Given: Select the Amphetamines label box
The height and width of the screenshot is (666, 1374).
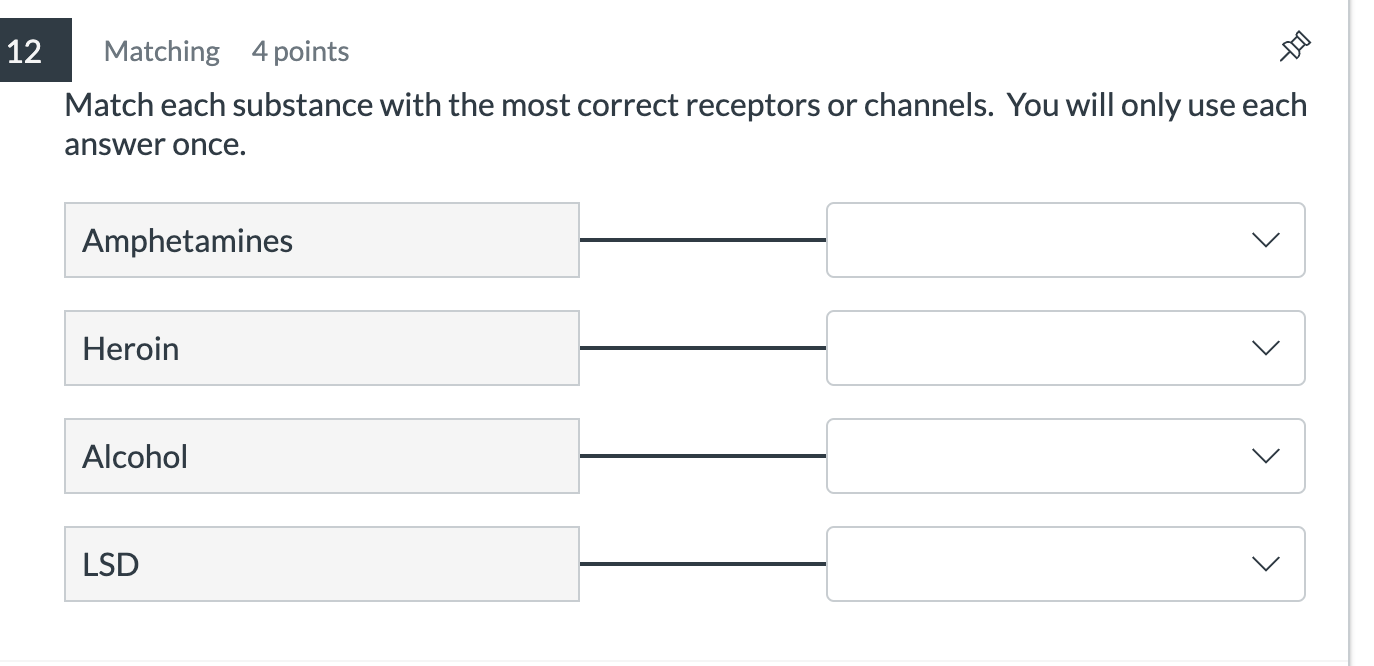Looking at the screenshot, I should pos(320,240).
